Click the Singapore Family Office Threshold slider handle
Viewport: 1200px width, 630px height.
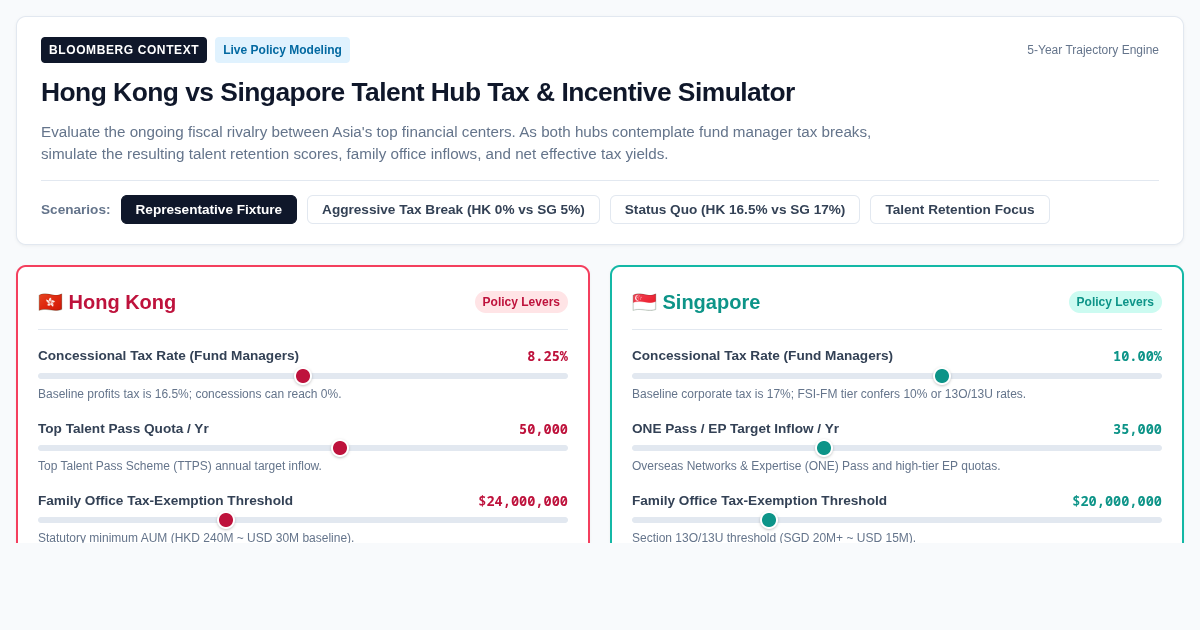click(x=769, y=520)
